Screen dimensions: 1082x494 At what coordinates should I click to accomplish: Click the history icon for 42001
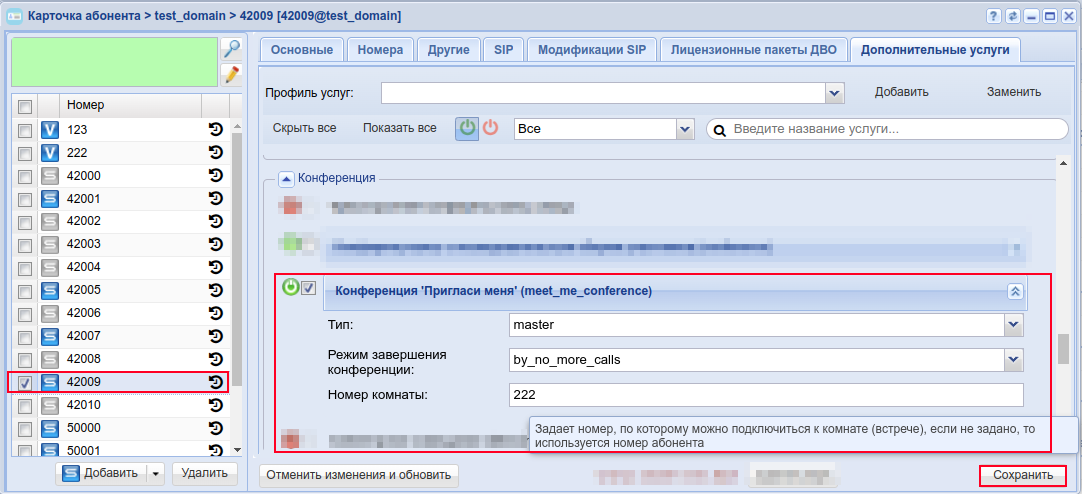coord(216,199)
